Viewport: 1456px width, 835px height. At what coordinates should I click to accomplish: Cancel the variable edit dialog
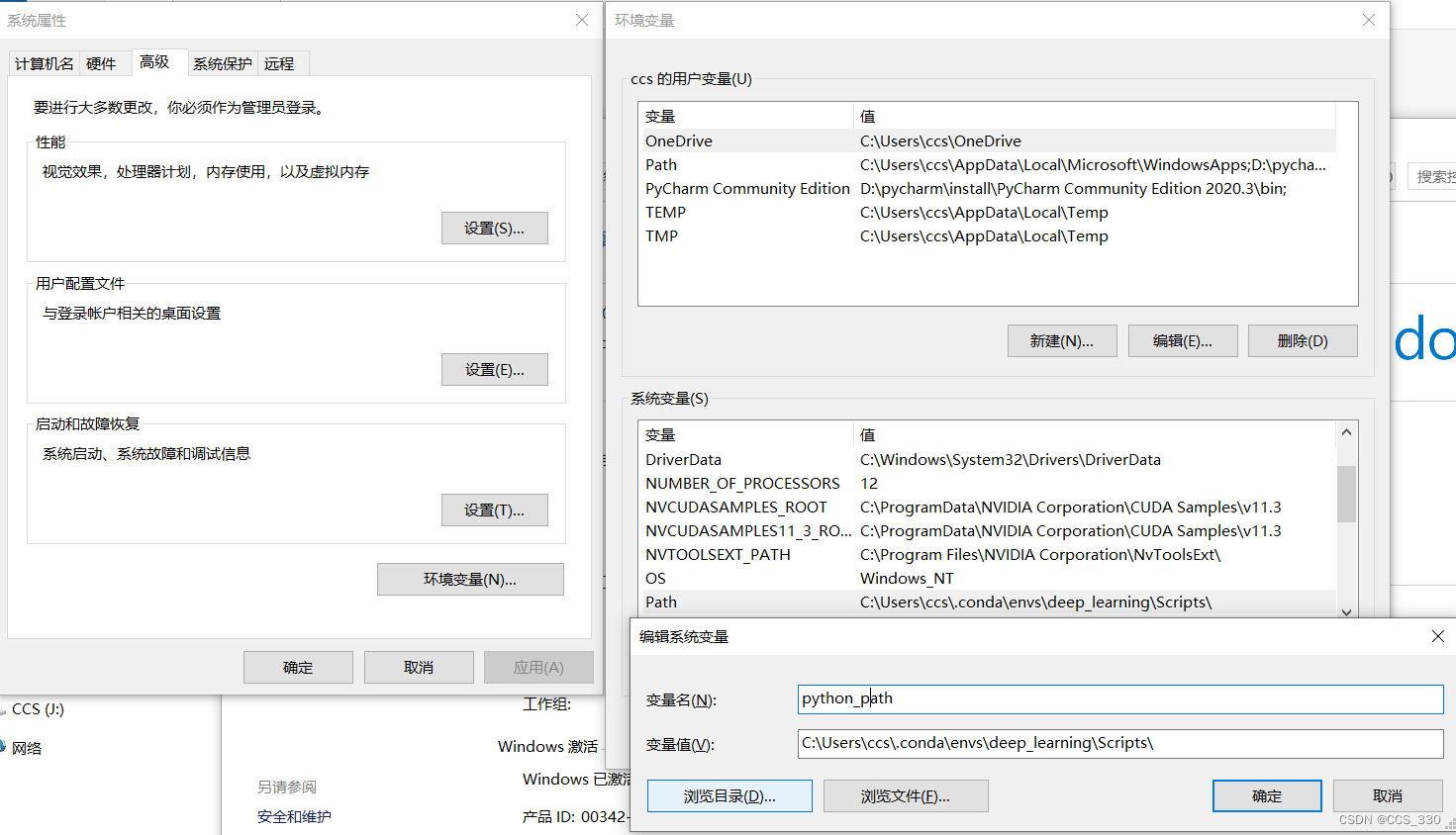pyautogui.click(x=1388, y=796)
